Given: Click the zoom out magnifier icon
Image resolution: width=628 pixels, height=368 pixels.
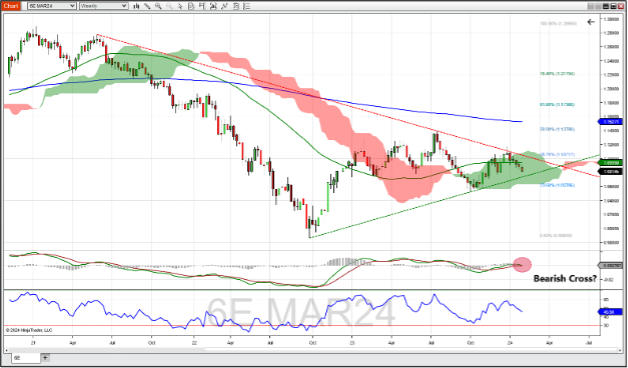Looking at the screenshot, I should 169,6.
